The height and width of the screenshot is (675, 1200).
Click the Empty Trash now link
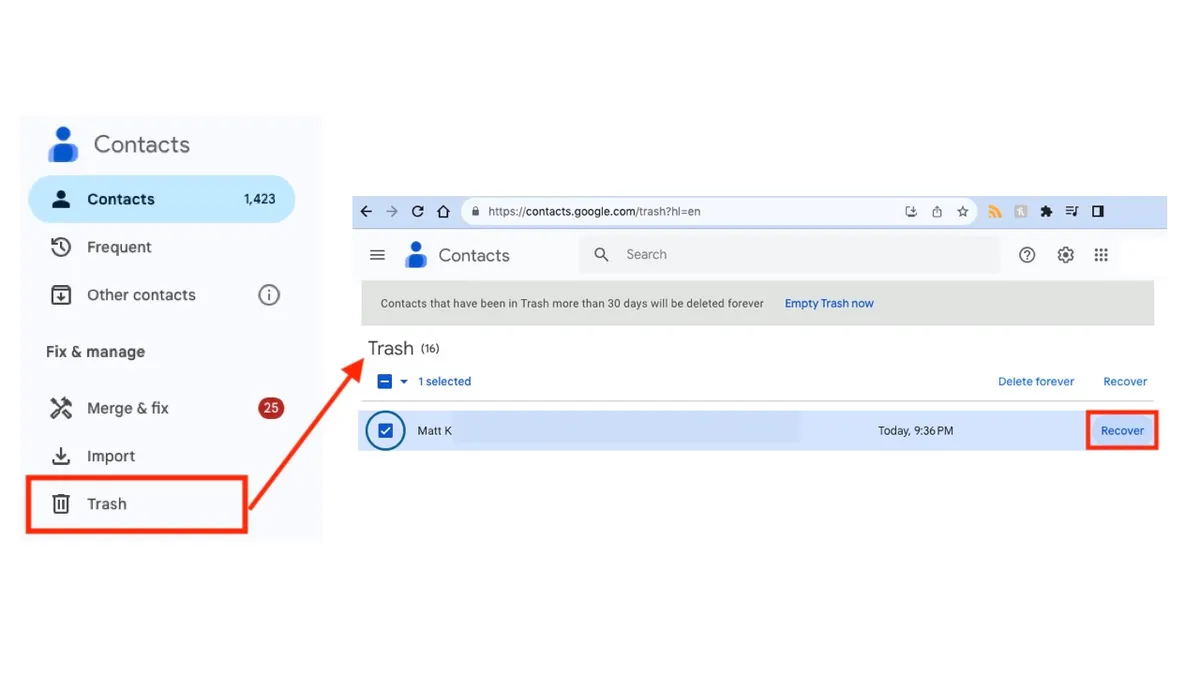click(x=829, y=303)
